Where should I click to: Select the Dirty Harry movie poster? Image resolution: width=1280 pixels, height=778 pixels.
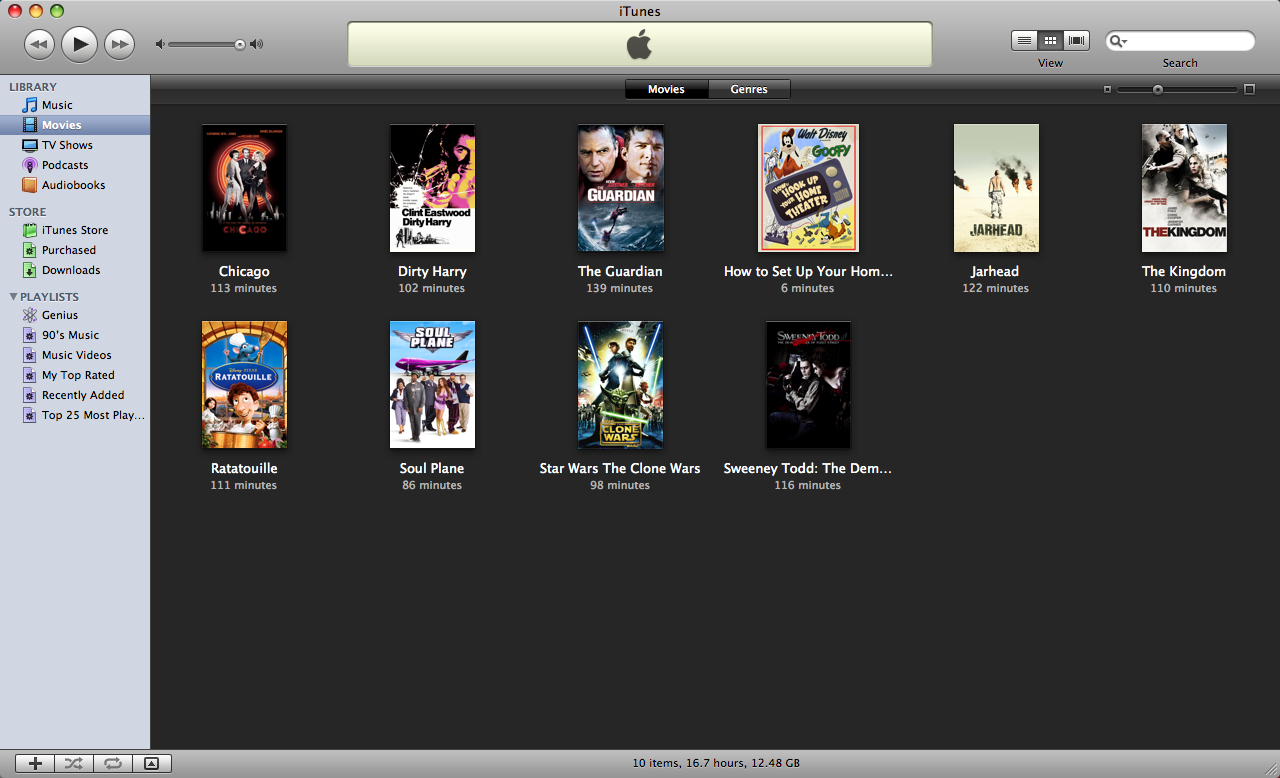point(432,188)
